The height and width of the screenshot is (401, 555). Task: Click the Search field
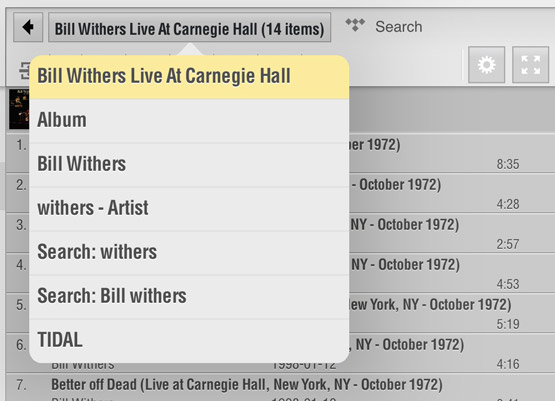point(399,27)
